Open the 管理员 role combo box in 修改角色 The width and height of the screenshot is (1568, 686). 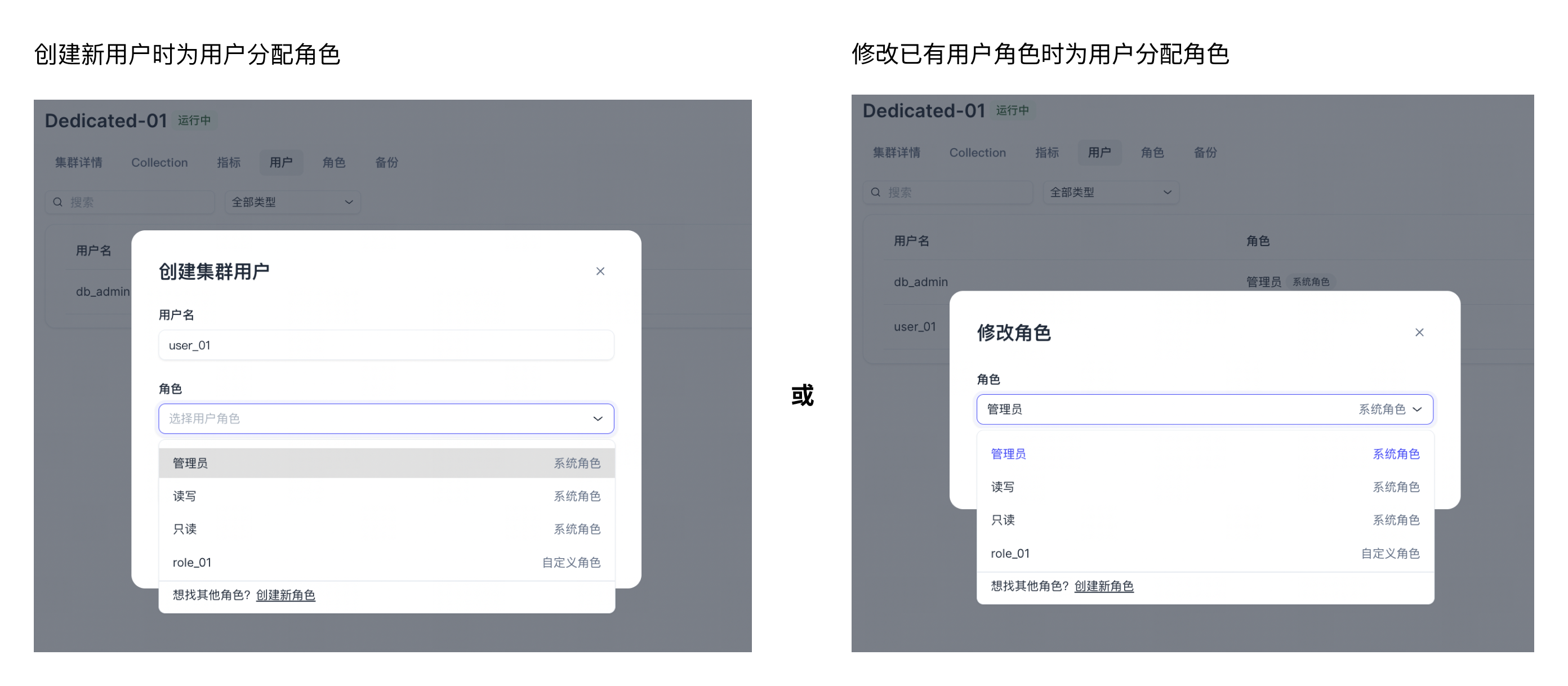1205,409
